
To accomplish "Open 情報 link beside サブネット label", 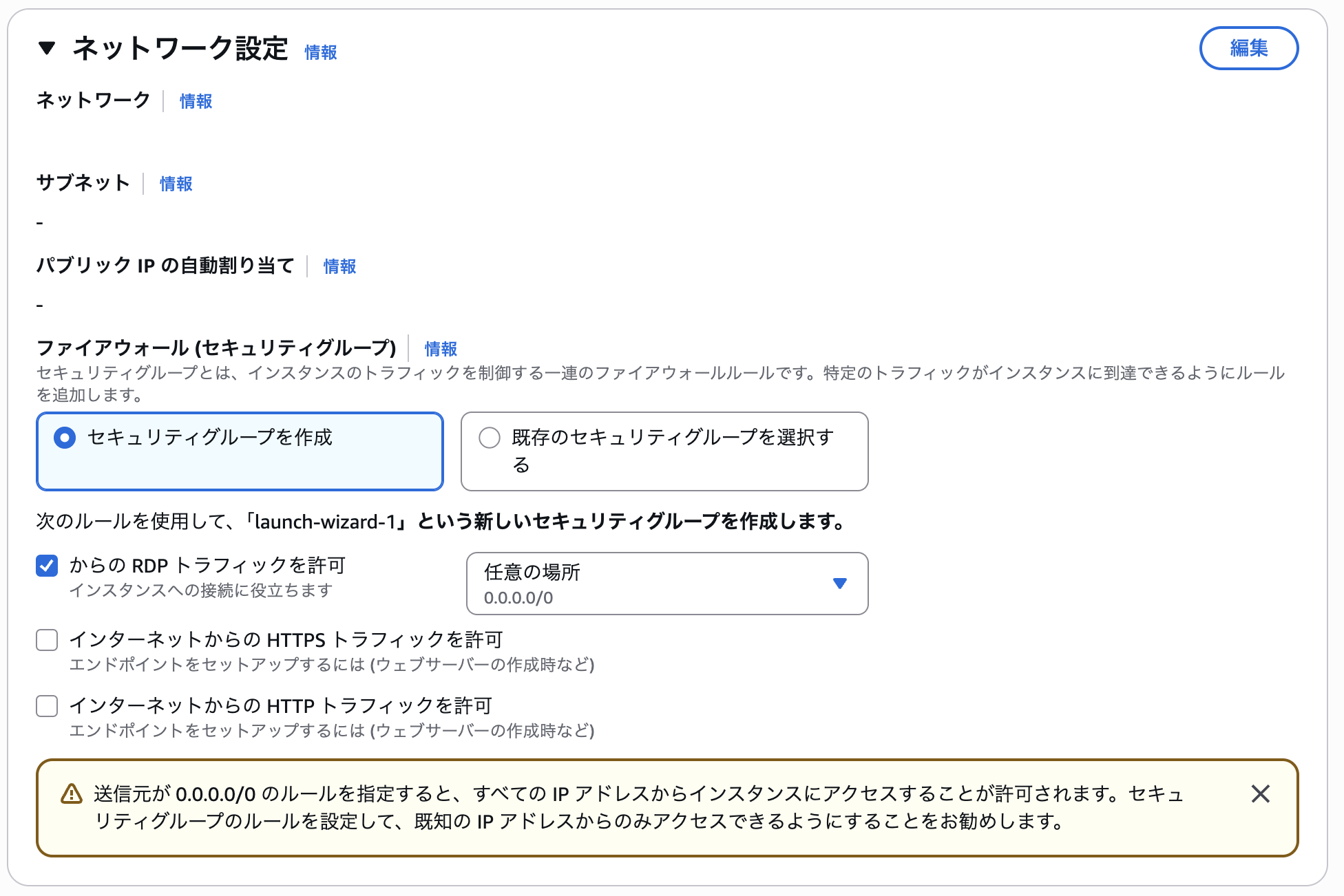I will point(176,184).
